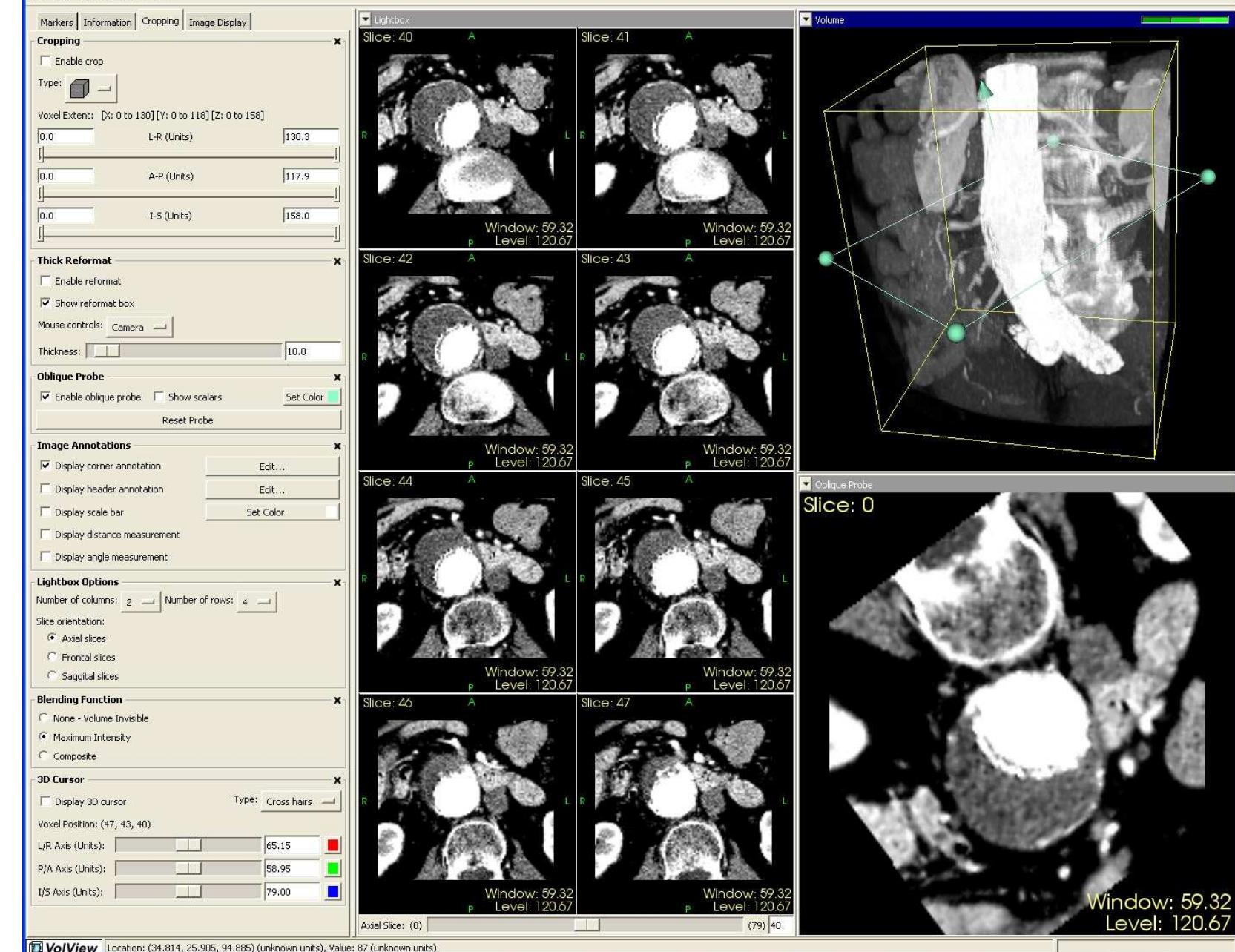Open the crop Type dropdown arrow

(x=105, y=89)
